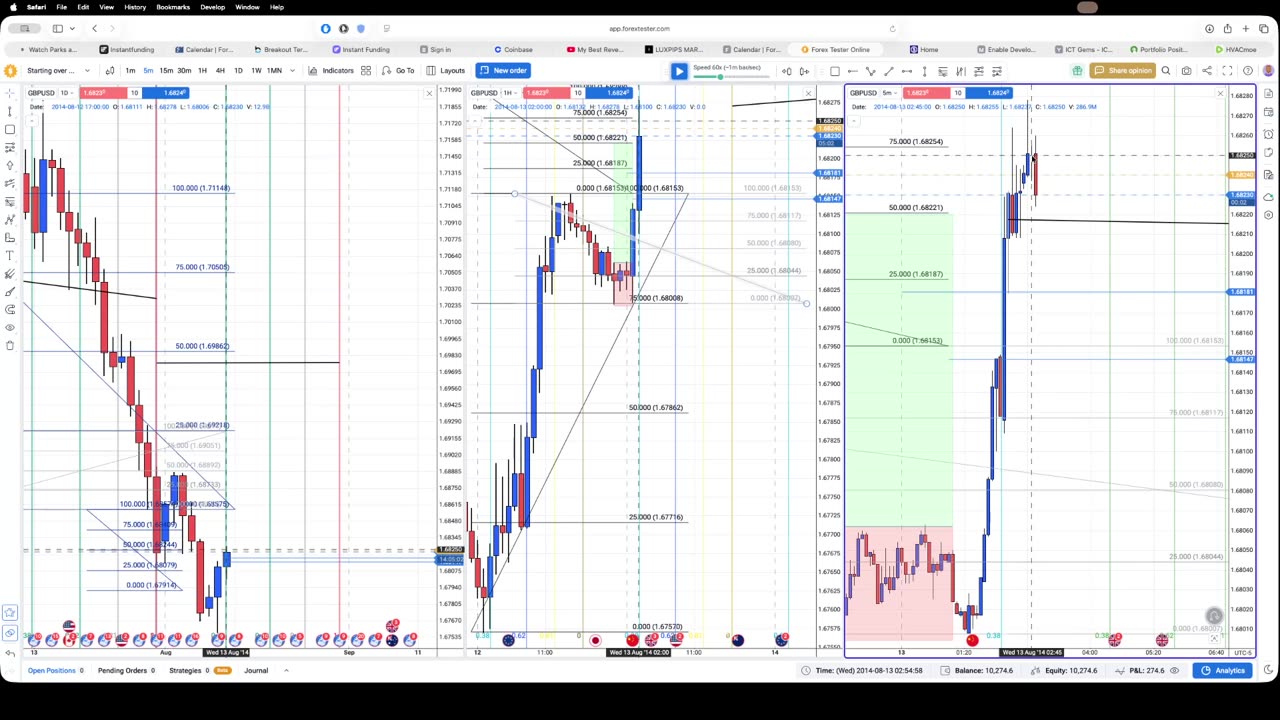Switch timeframe to 5m

(x=148, y=70)
